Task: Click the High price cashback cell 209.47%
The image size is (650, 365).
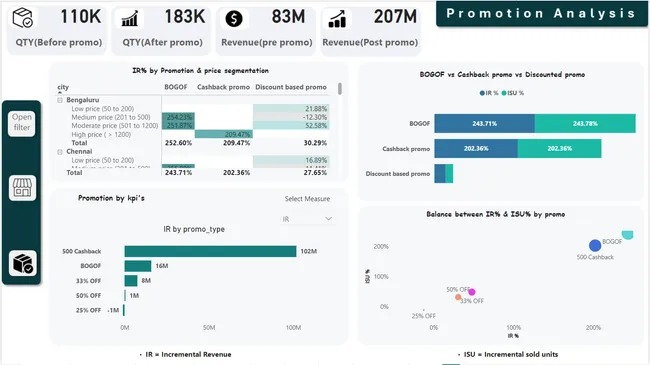Action: tap(224, 134)
